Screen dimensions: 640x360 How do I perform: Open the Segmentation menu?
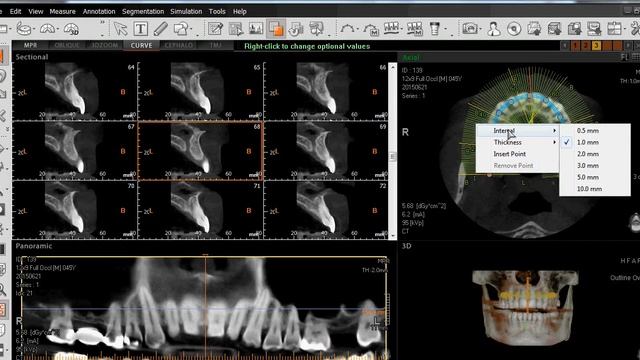[x=143, y=11]
